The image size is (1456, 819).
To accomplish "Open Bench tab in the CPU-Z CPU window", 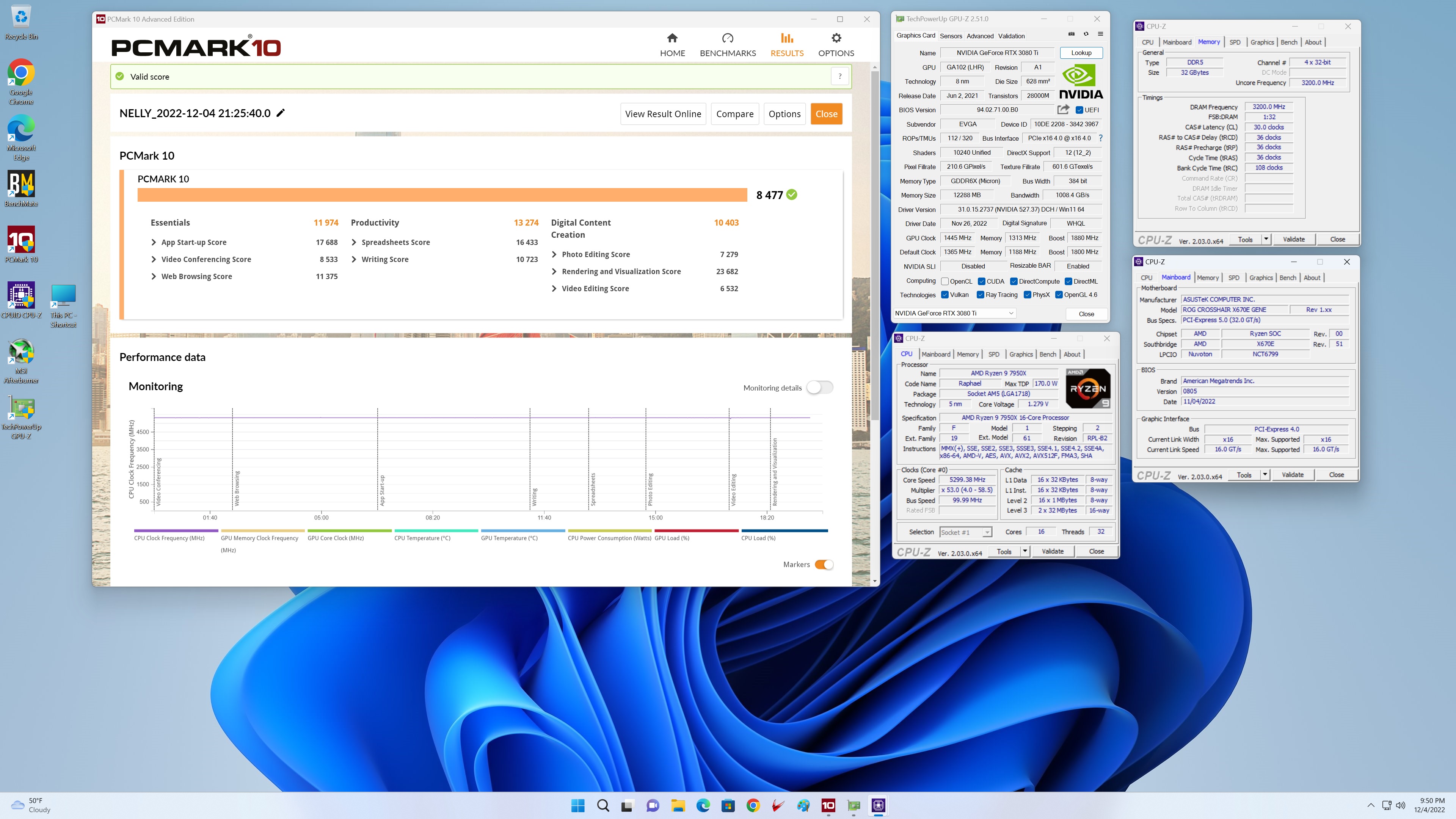I will pyautogui.click(x=1047, y=355).
